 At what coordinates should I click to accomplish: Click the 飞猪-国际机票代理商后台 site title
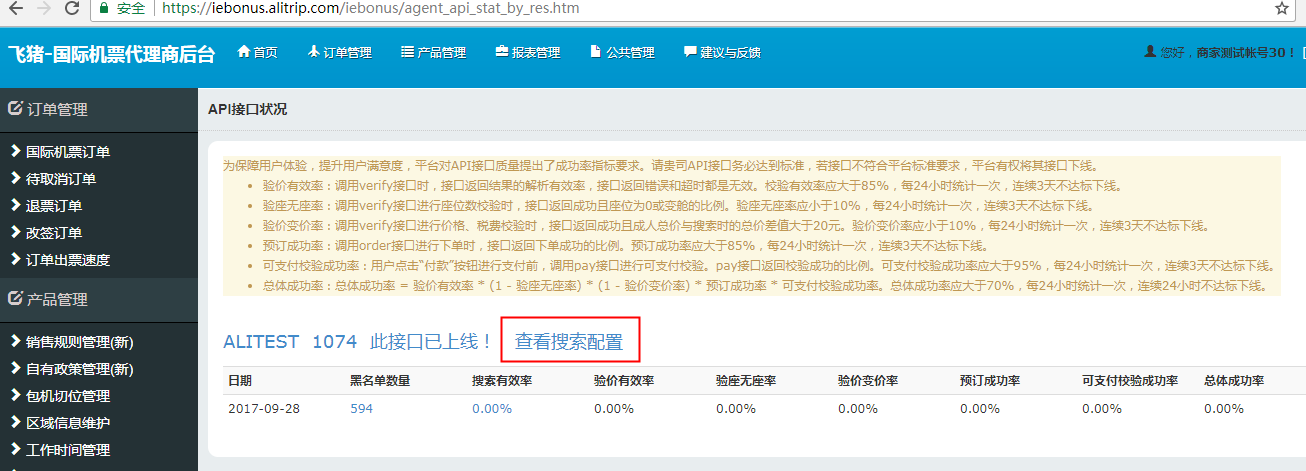[111, 54]
